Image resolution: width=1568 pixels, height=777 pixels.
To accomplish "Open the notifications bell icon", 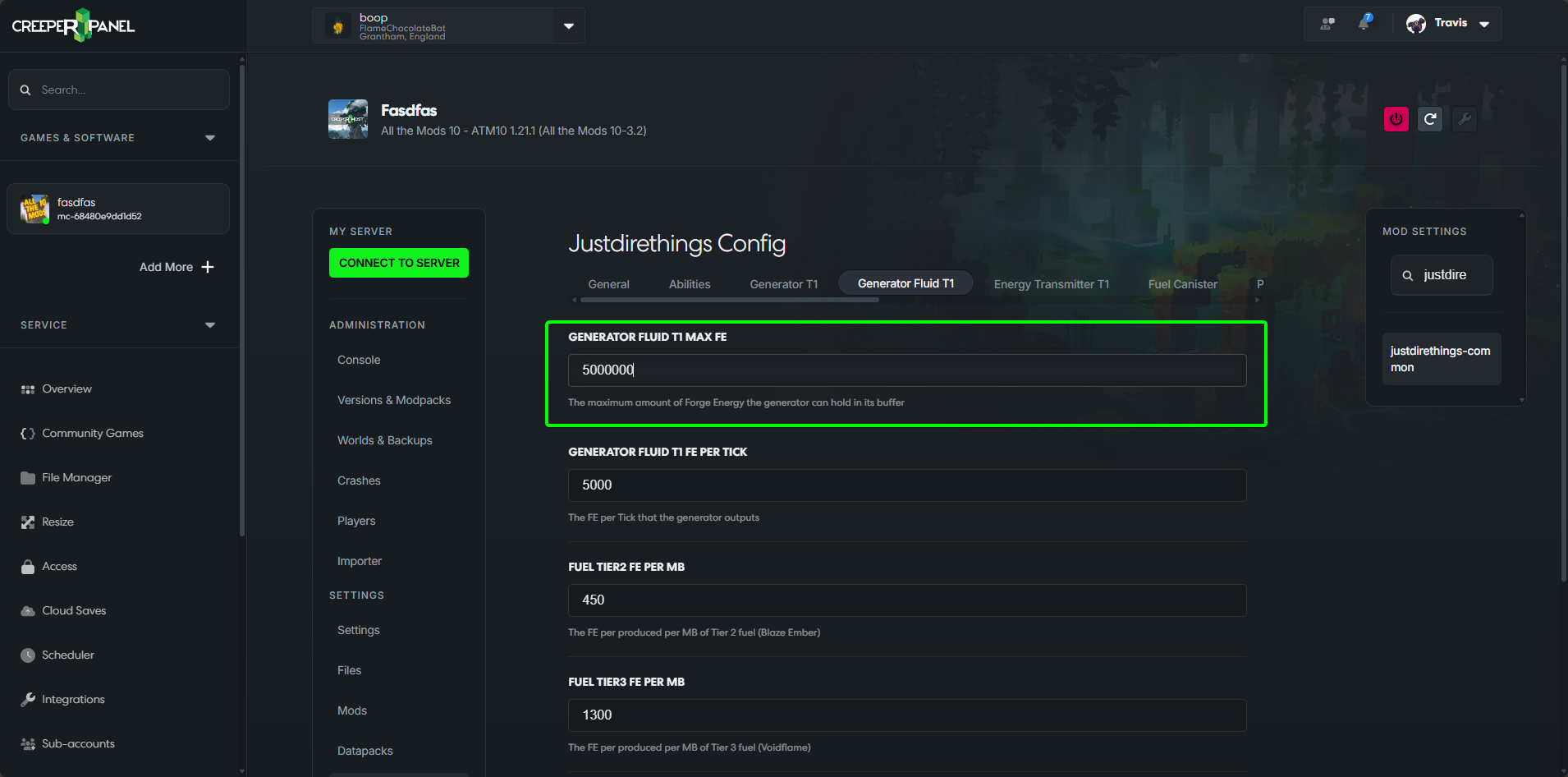I will [x=1364, y=23].
